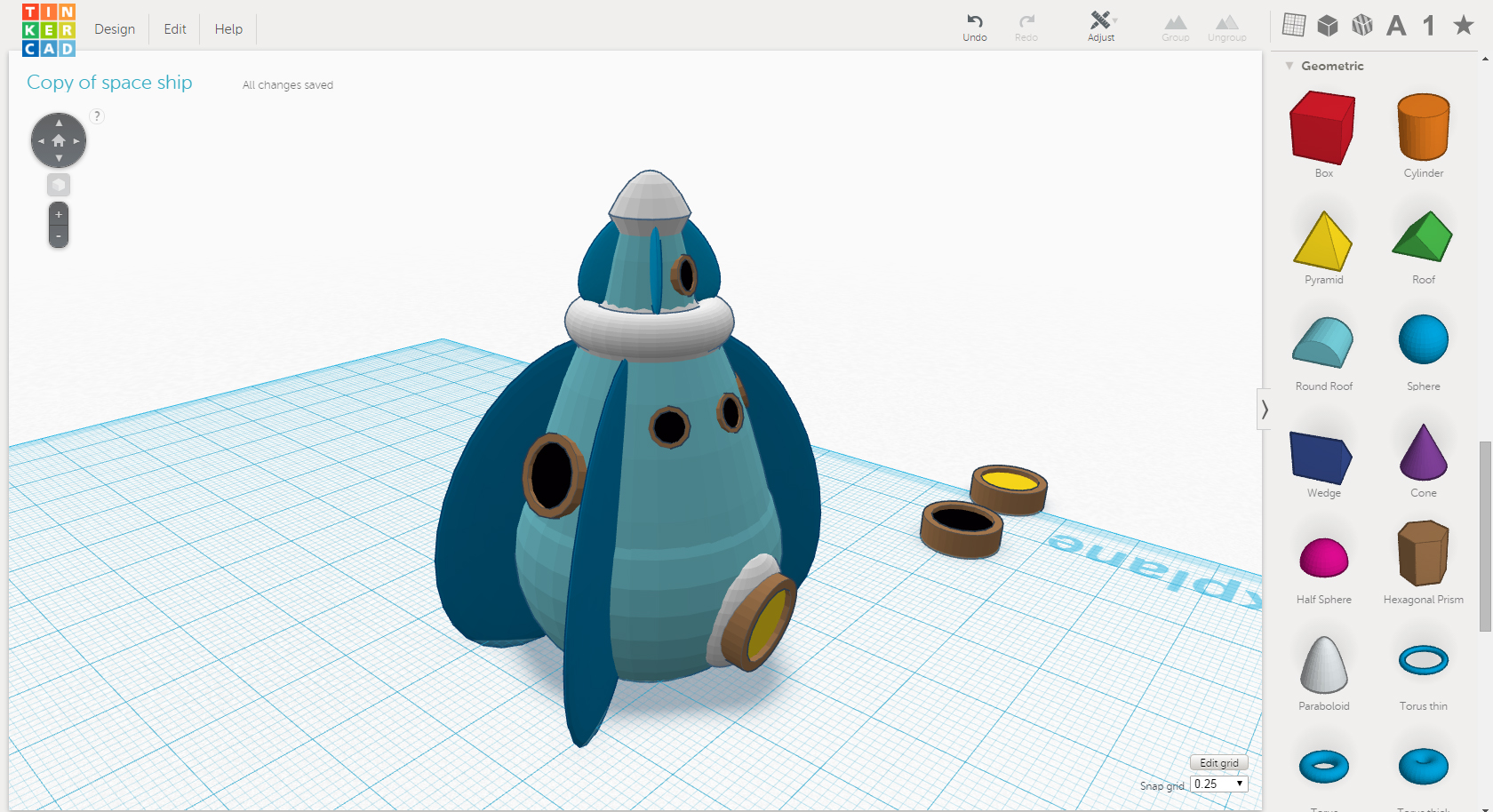
Task: Pick the thick torus shape under Torus thin
Action: (x=1424, y=766)
